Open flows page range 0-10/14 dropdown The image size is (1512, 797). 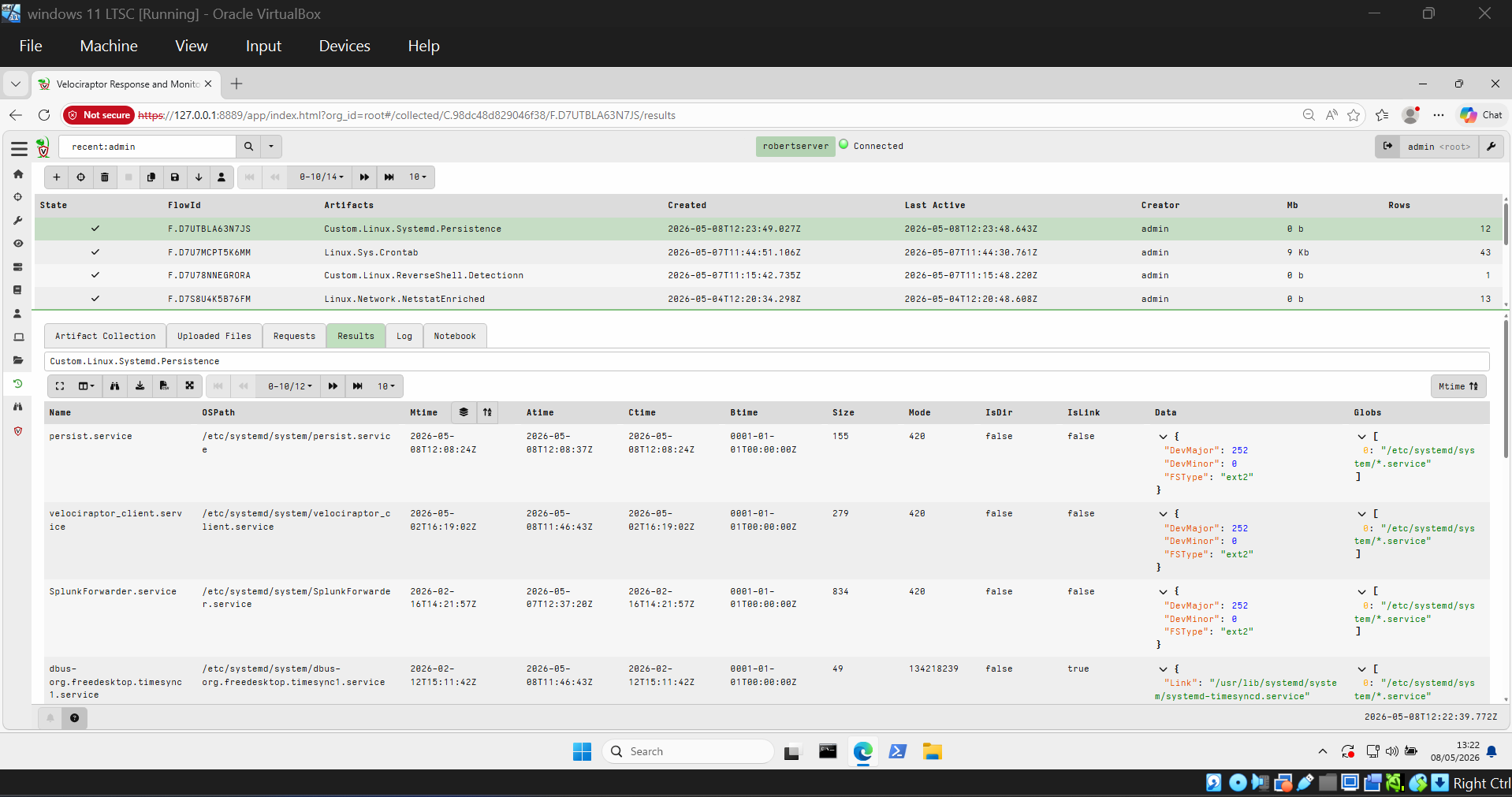(322, 177)
